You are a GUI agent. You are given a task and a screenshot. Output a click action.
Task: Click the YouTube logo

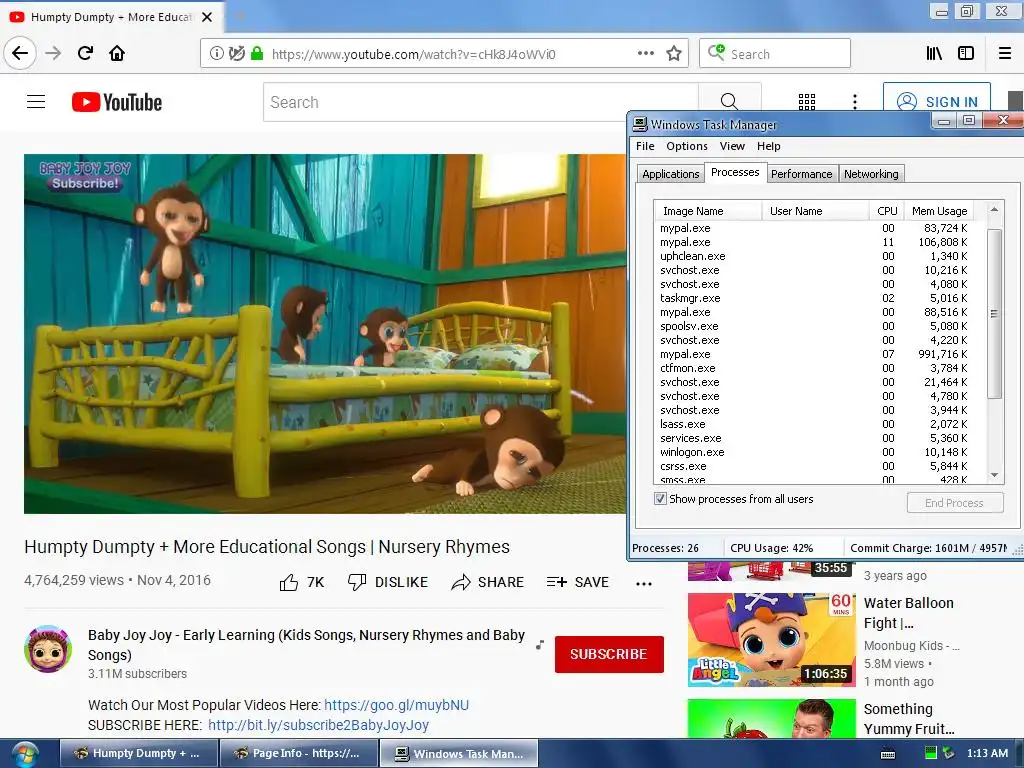click(x=117, y=102)
